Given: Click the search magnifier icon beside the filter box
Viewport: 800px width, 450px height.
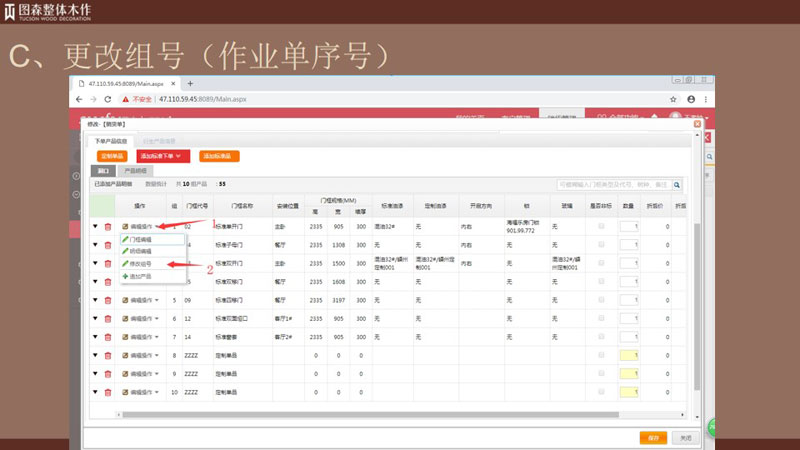Looking at the screenshot, I should (x=677, y=185).
